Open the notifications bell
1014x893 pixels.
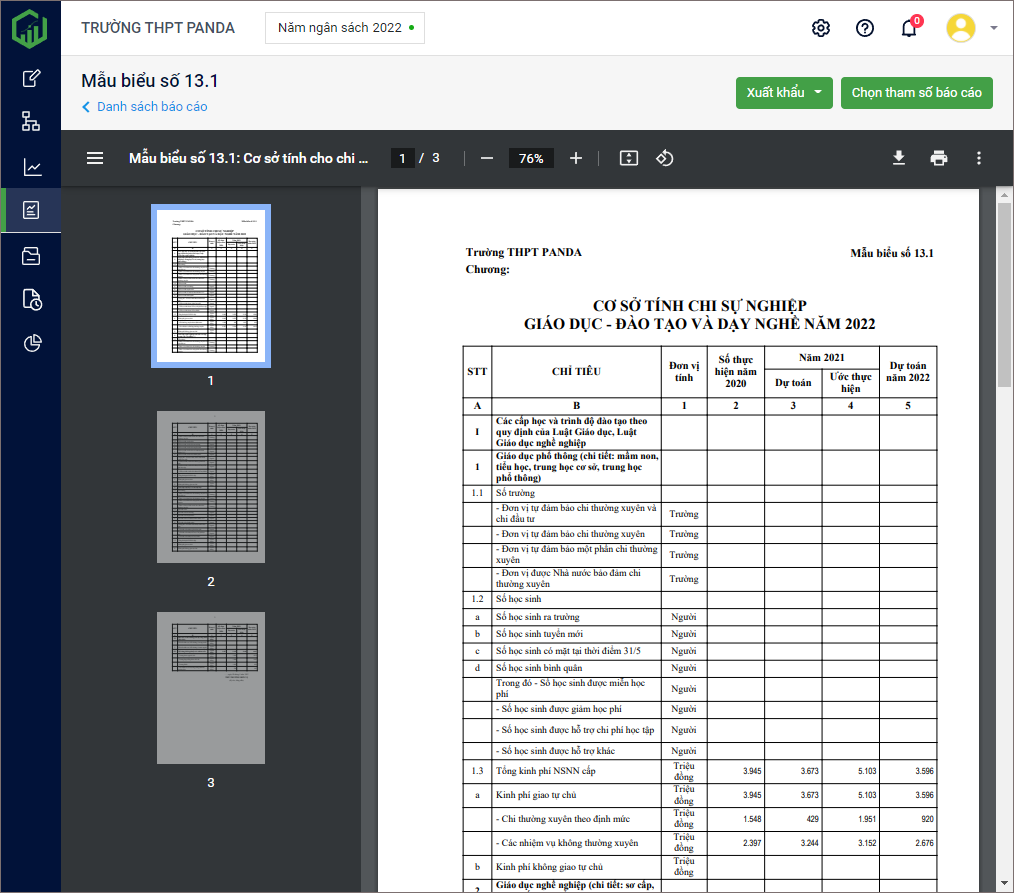coord(909,28)
